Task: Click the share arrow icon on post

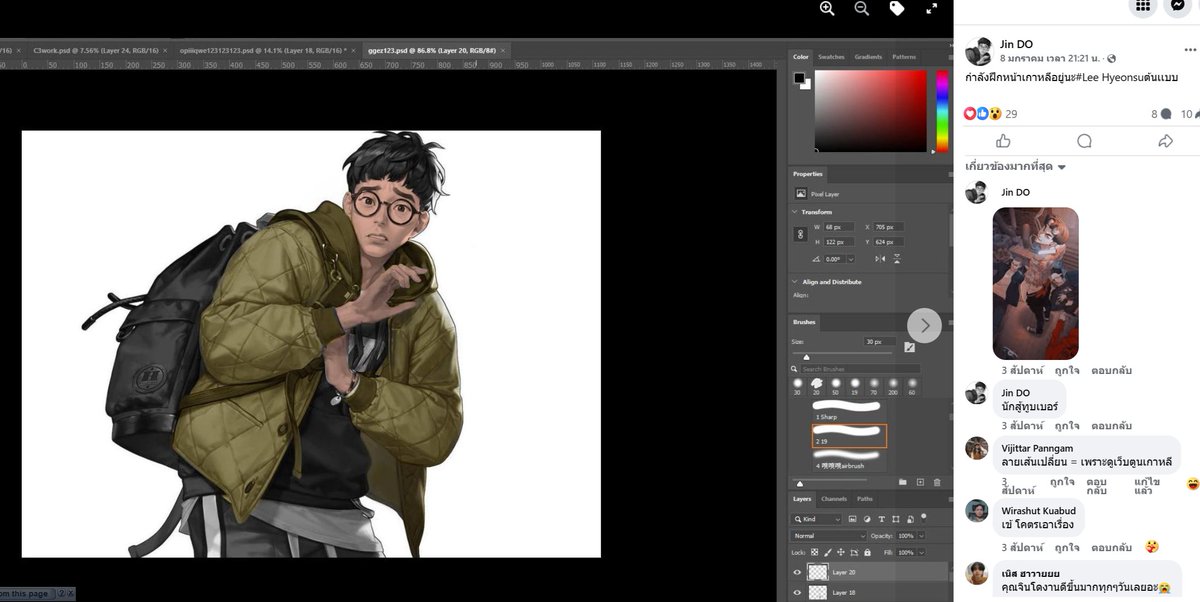Action: 1165,141
